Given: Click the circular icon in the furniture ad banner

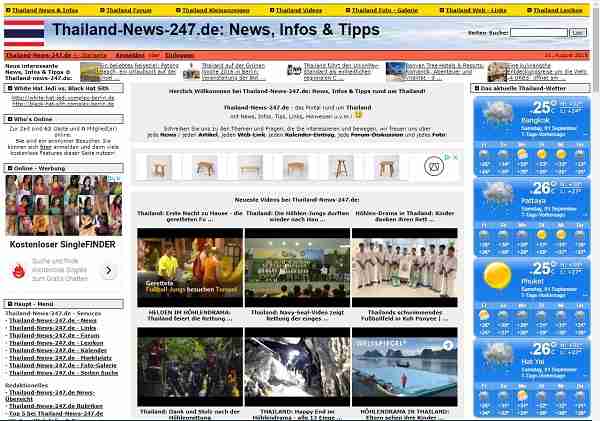Looking at the screenshot, I should 434,166.
